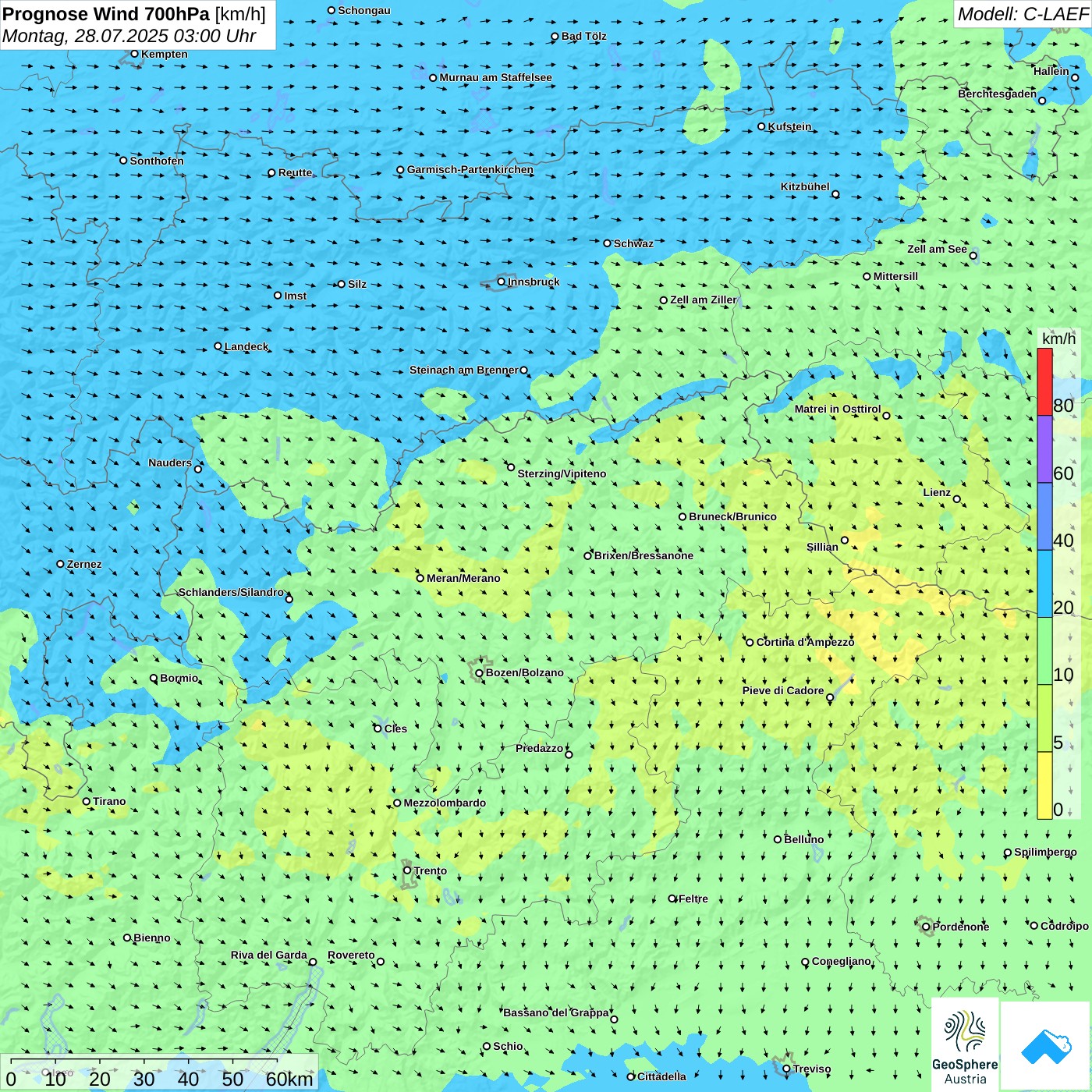The height and width of the screenshot is (1092, 1092).
Task: Click the yellow 0-5 km/h legend color
Action: (x=1044, y=785)
